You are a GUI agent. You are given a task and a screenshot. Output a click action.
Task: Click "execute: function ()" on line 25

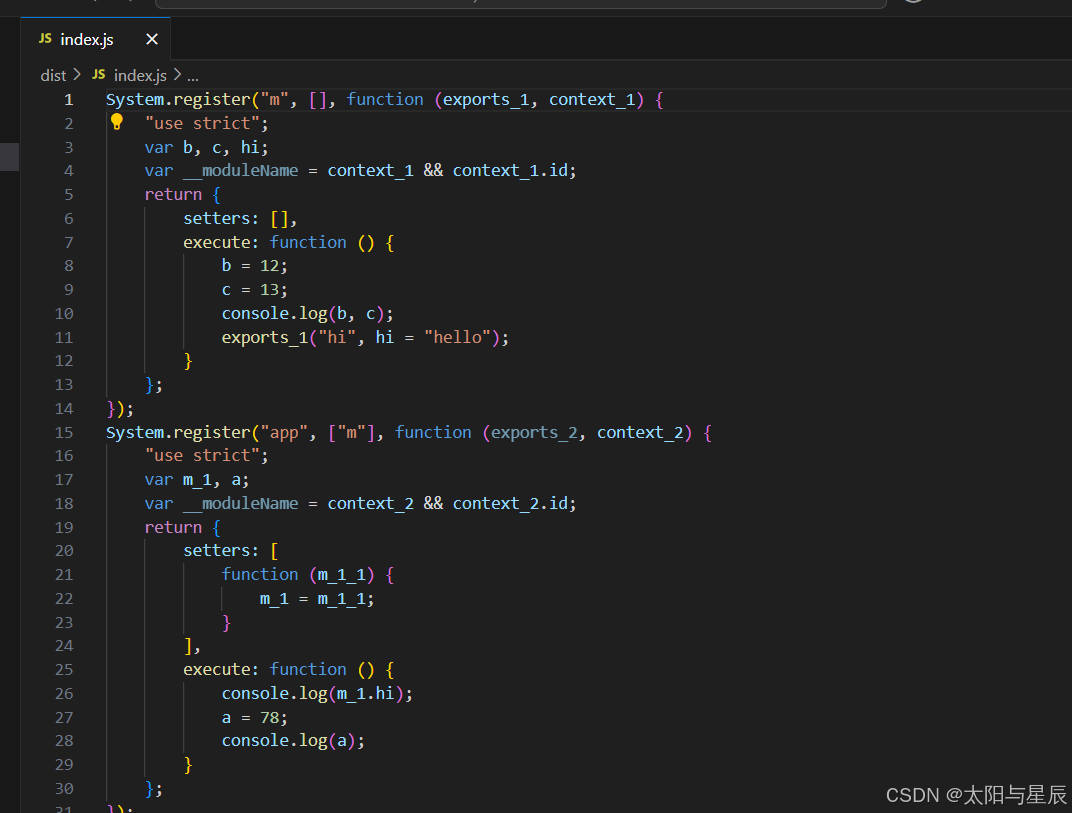[279, 670]
